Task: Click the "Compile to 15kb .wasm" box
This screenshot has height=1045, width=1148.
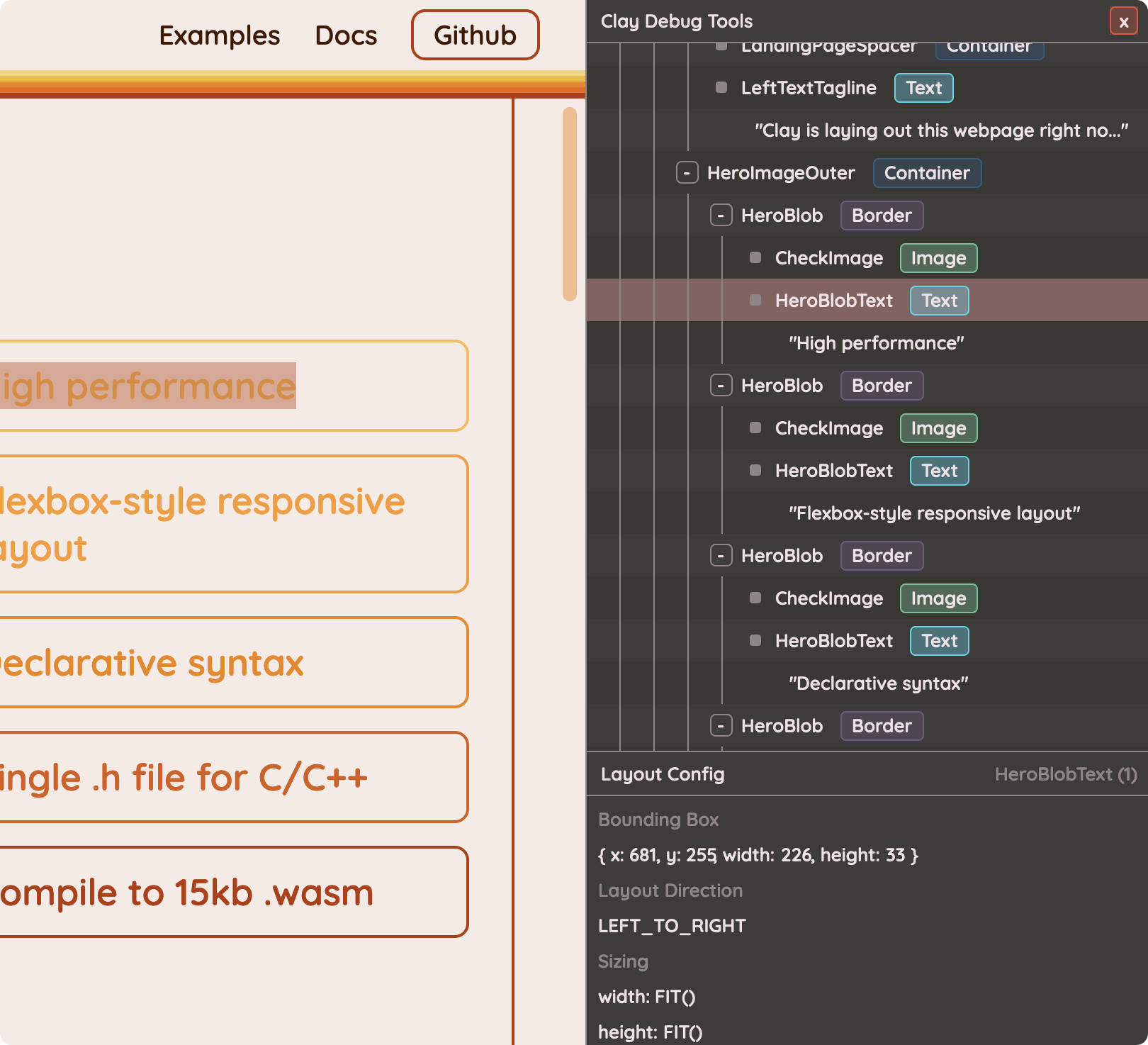Action: 234,892
